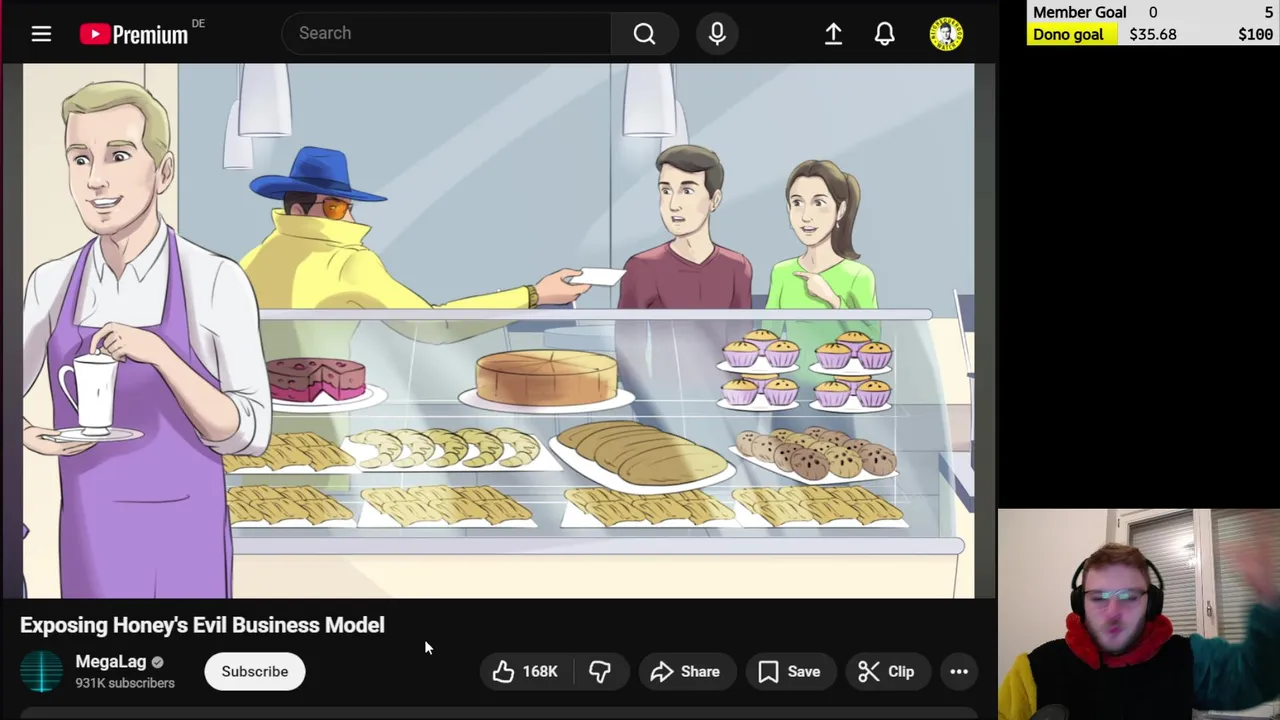The image size is (1280, 720).
Task: Focus the Search input field
Action: point(447,33)
